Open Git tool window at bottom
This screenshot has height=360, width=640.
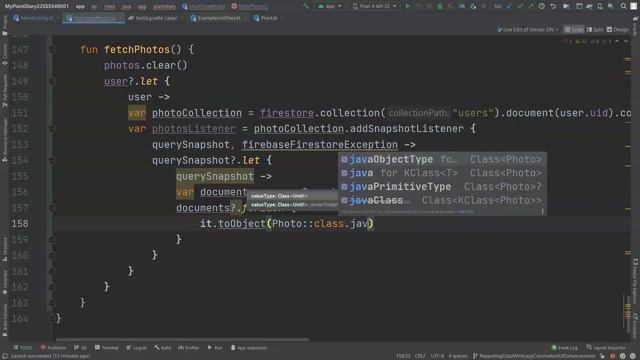point(80,348)
